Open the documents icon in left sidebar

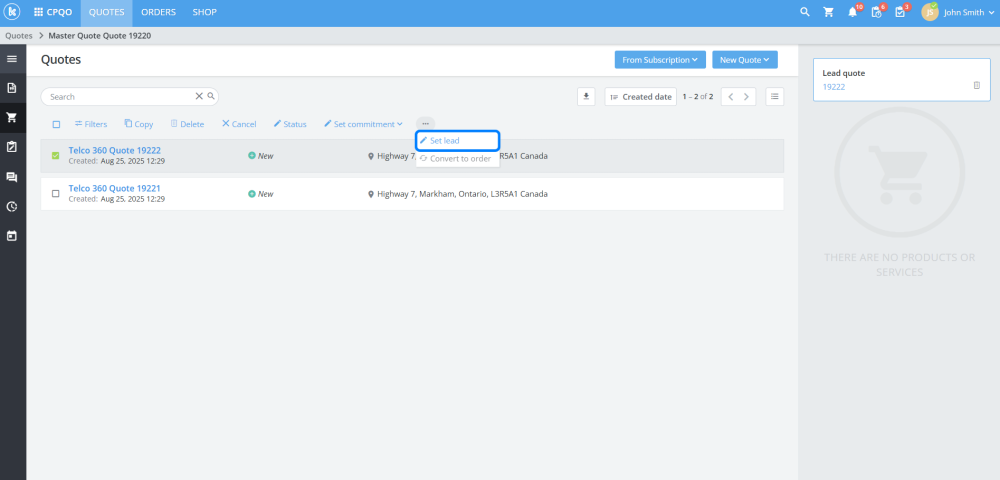pyautogui.click(x=12, y=88)
